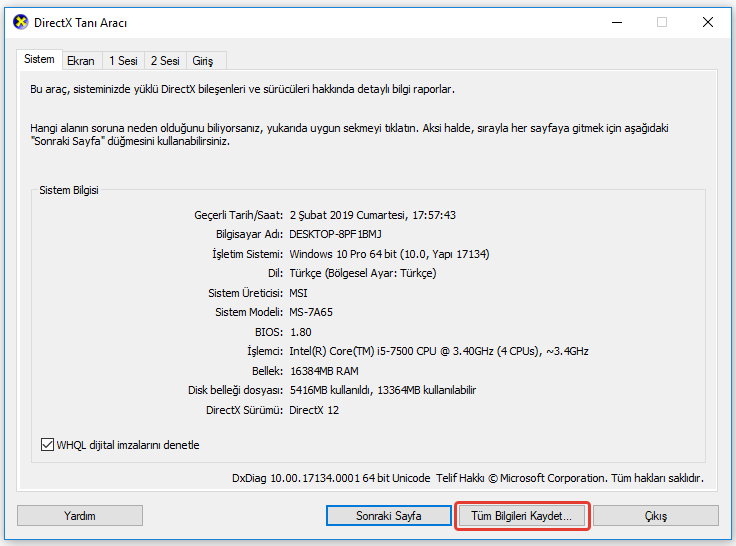This screenshot has height=546, width=736.
Task: Open the 1 Sesi tab
Action: 123,61
